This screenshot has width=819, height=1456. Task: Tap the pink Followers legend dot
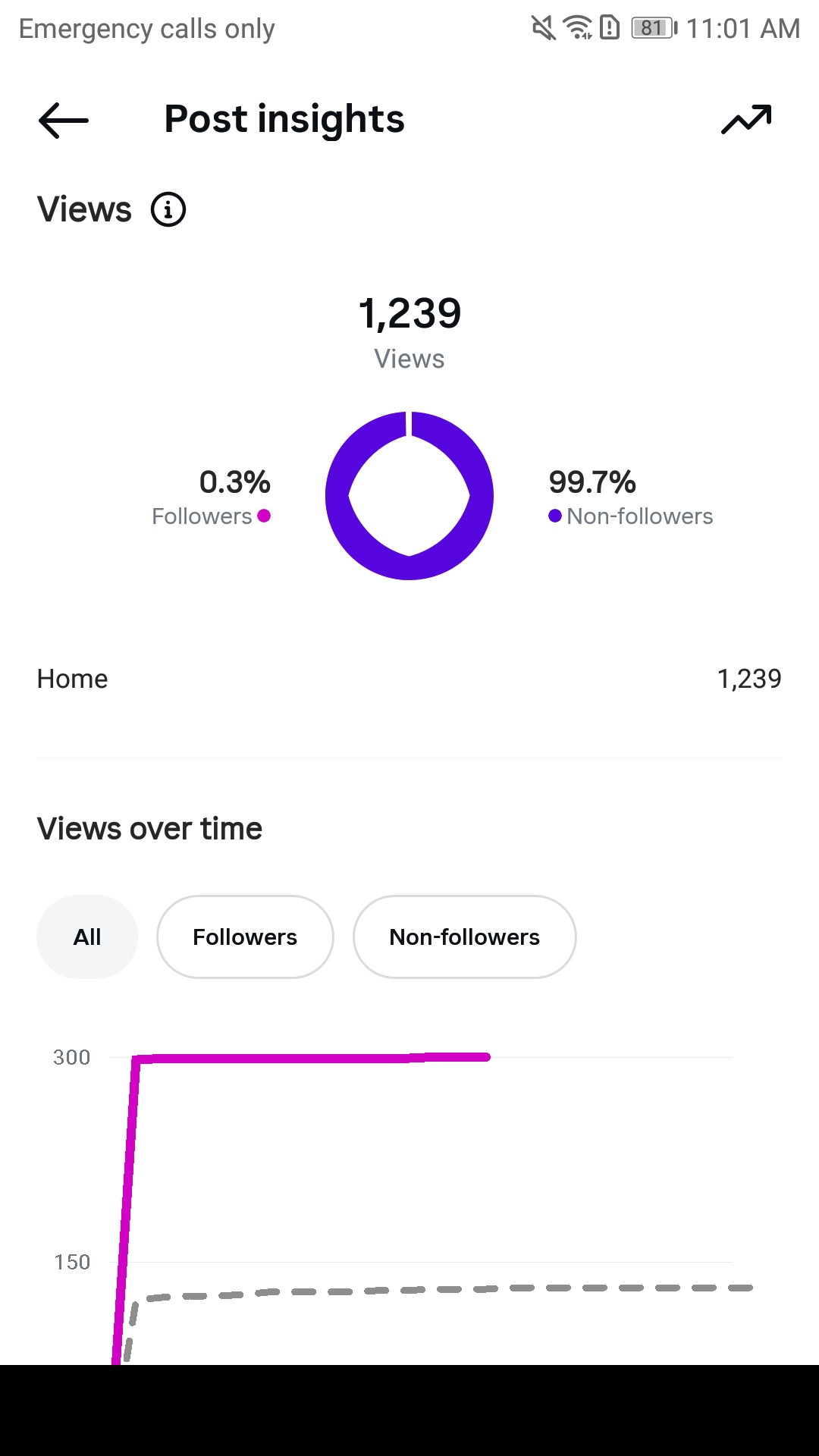click(x=264, y=516)
